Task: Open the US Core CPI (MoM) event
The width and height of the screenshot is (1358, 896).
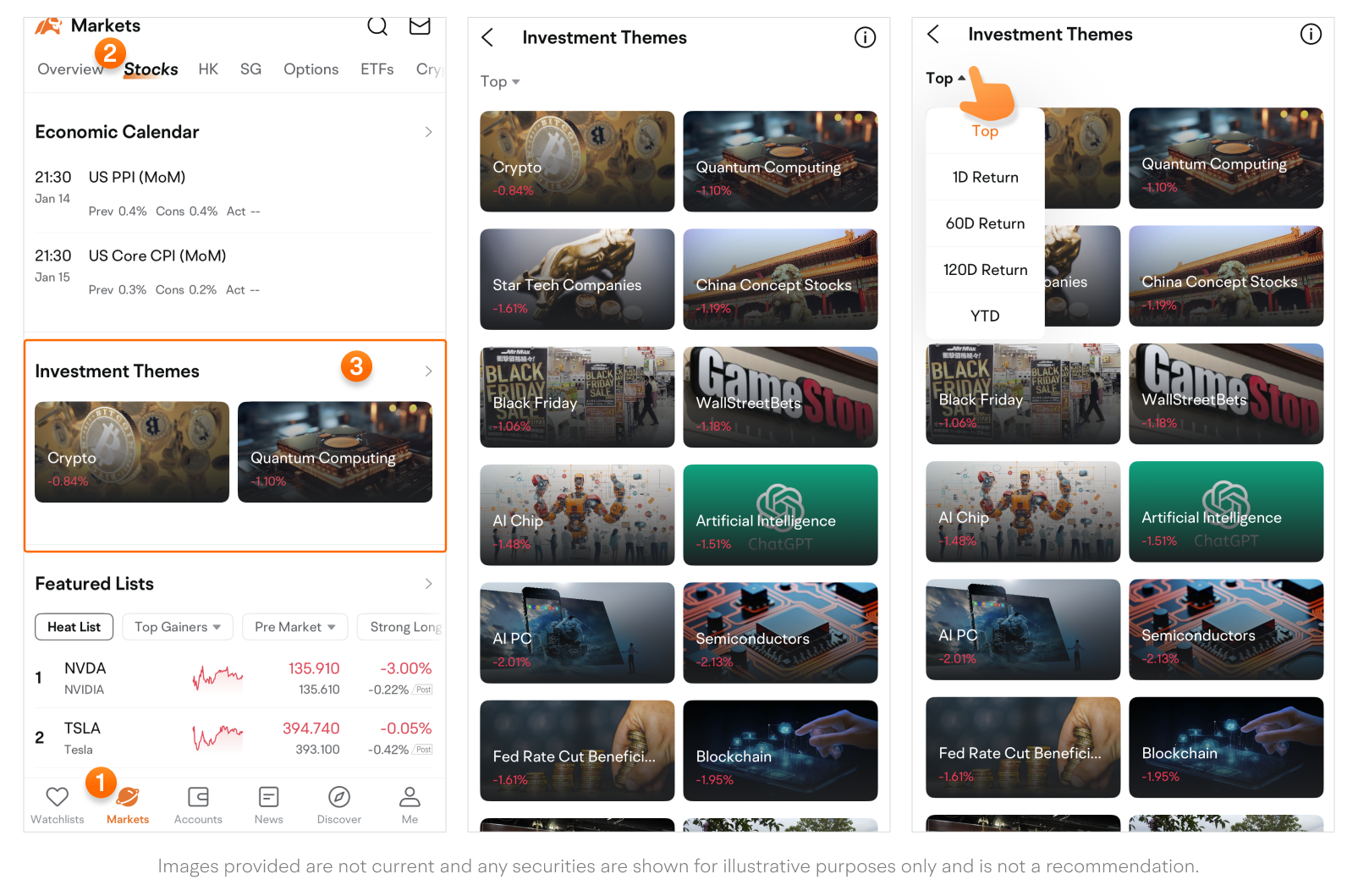Action: tap(234, 272)
